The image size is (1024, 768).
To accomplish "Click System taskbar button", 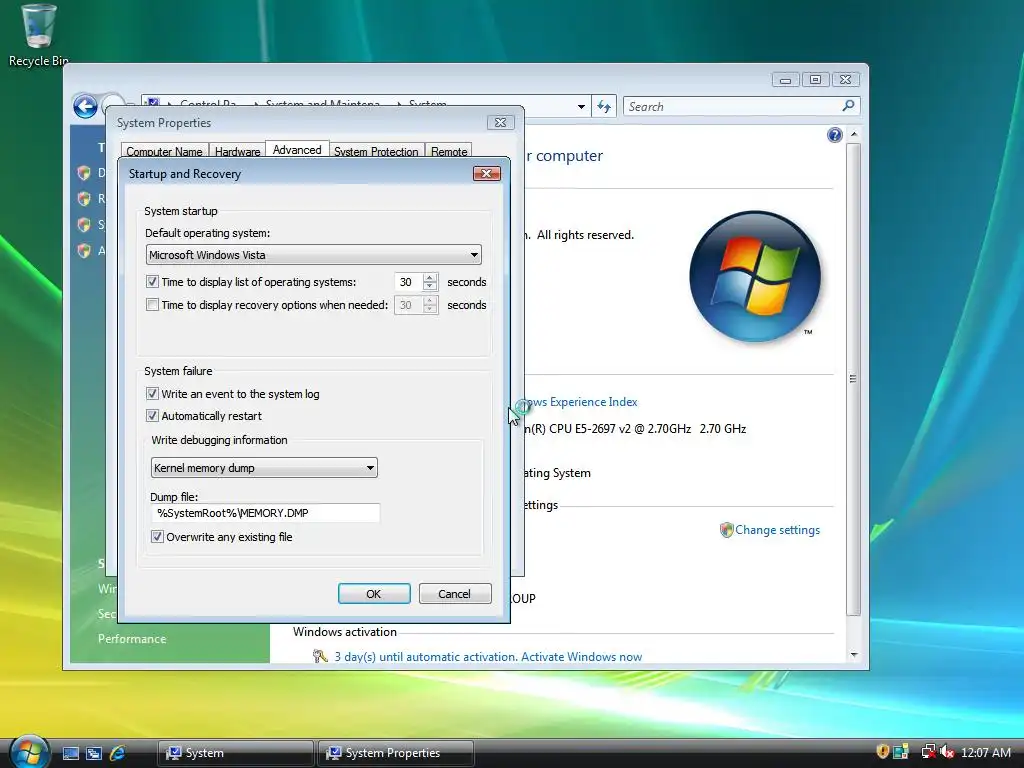I will click(235, 753).
